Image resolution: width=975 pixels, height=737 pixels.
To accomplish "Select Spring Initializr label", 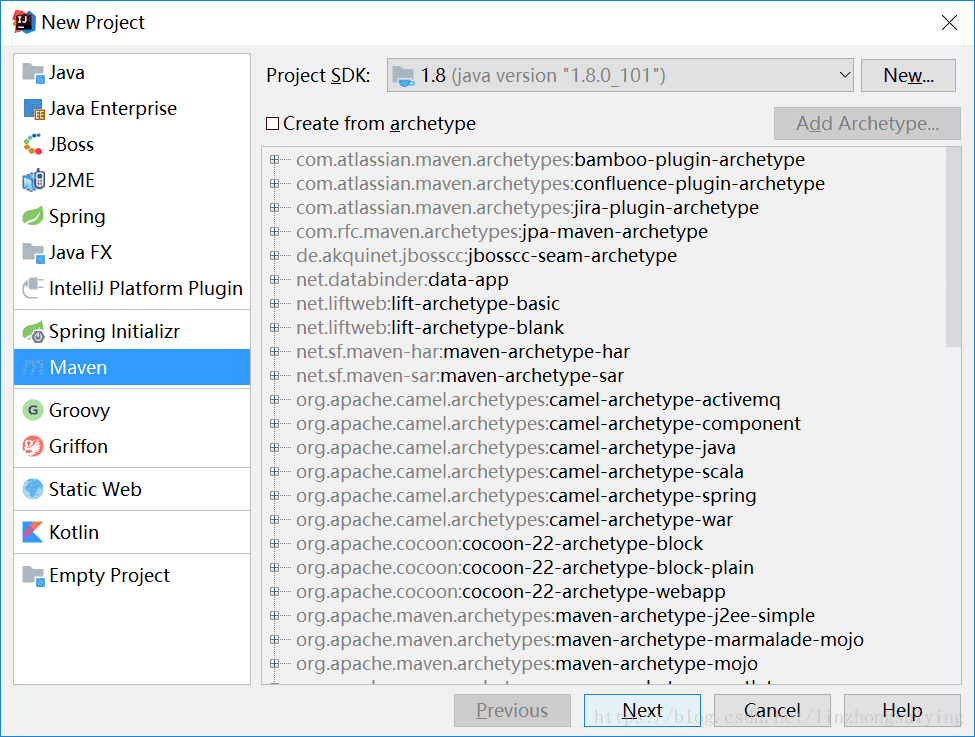I will point(114,331).
